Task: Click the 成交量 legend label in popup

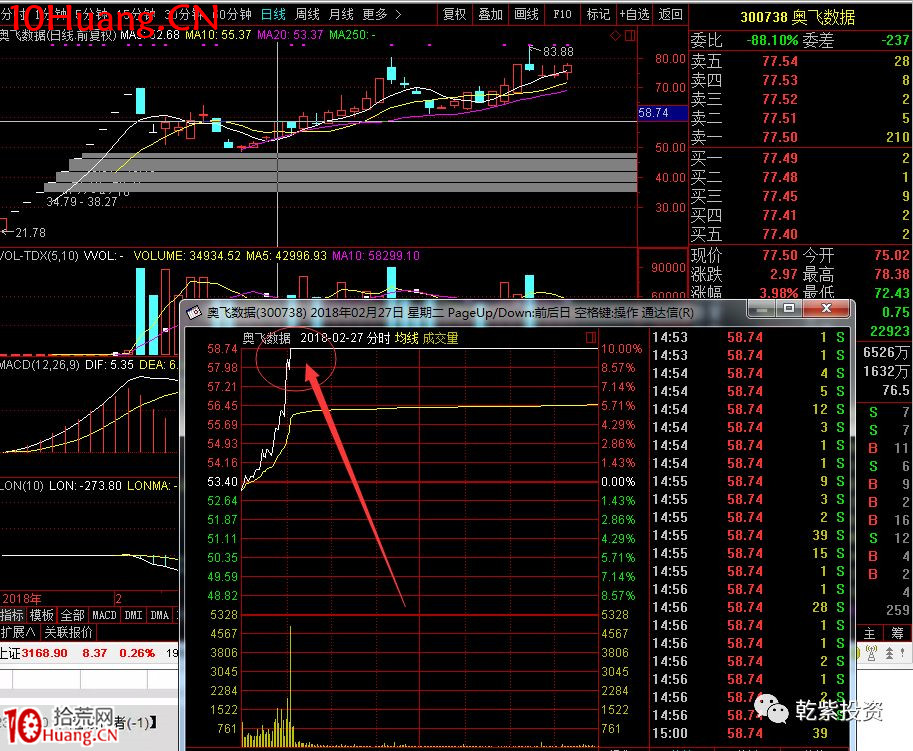Action: [440, 338]
